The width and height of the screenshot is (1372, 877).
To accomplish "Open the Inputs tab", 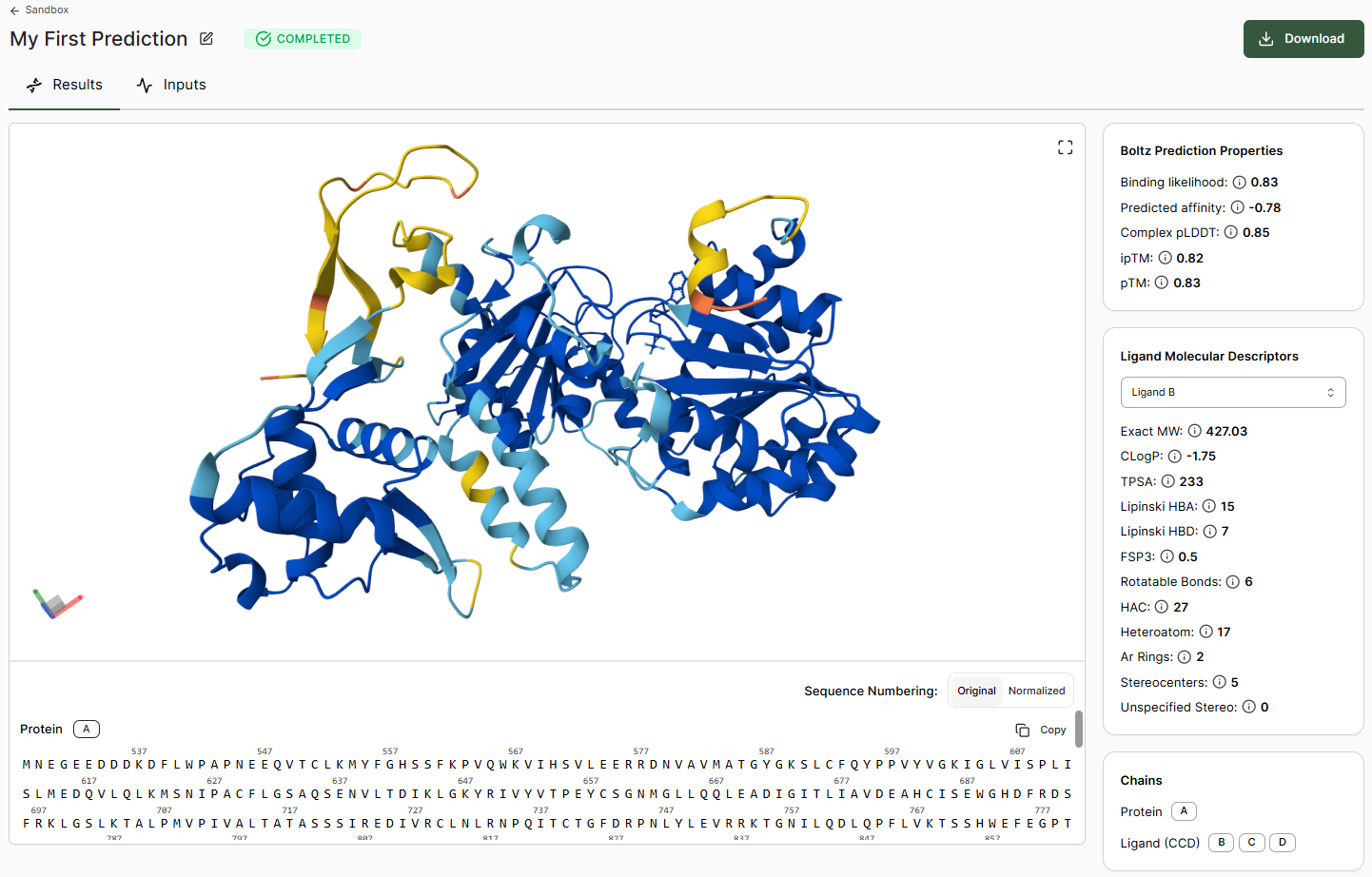I will pos(171,85).
